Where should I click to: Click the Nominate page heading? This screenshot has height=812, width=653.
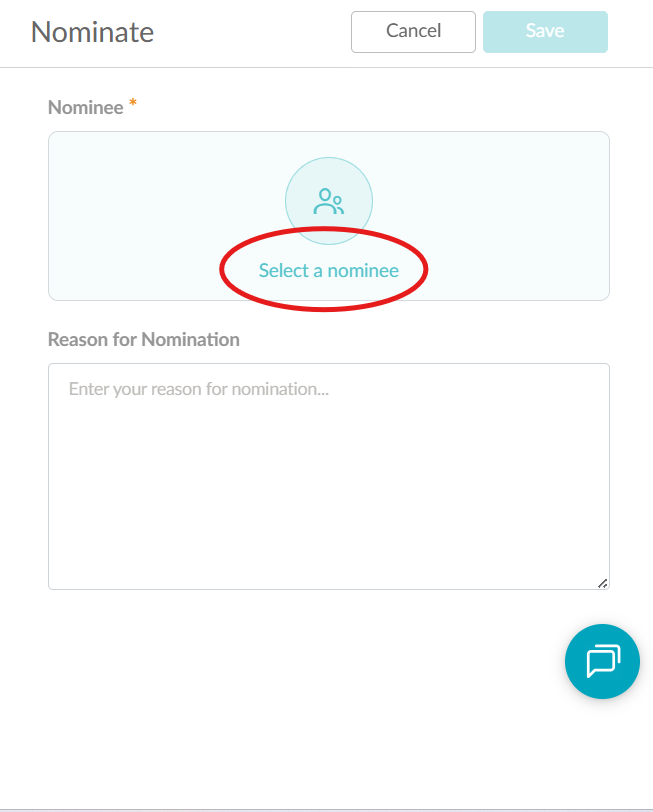tap(92, 32)
